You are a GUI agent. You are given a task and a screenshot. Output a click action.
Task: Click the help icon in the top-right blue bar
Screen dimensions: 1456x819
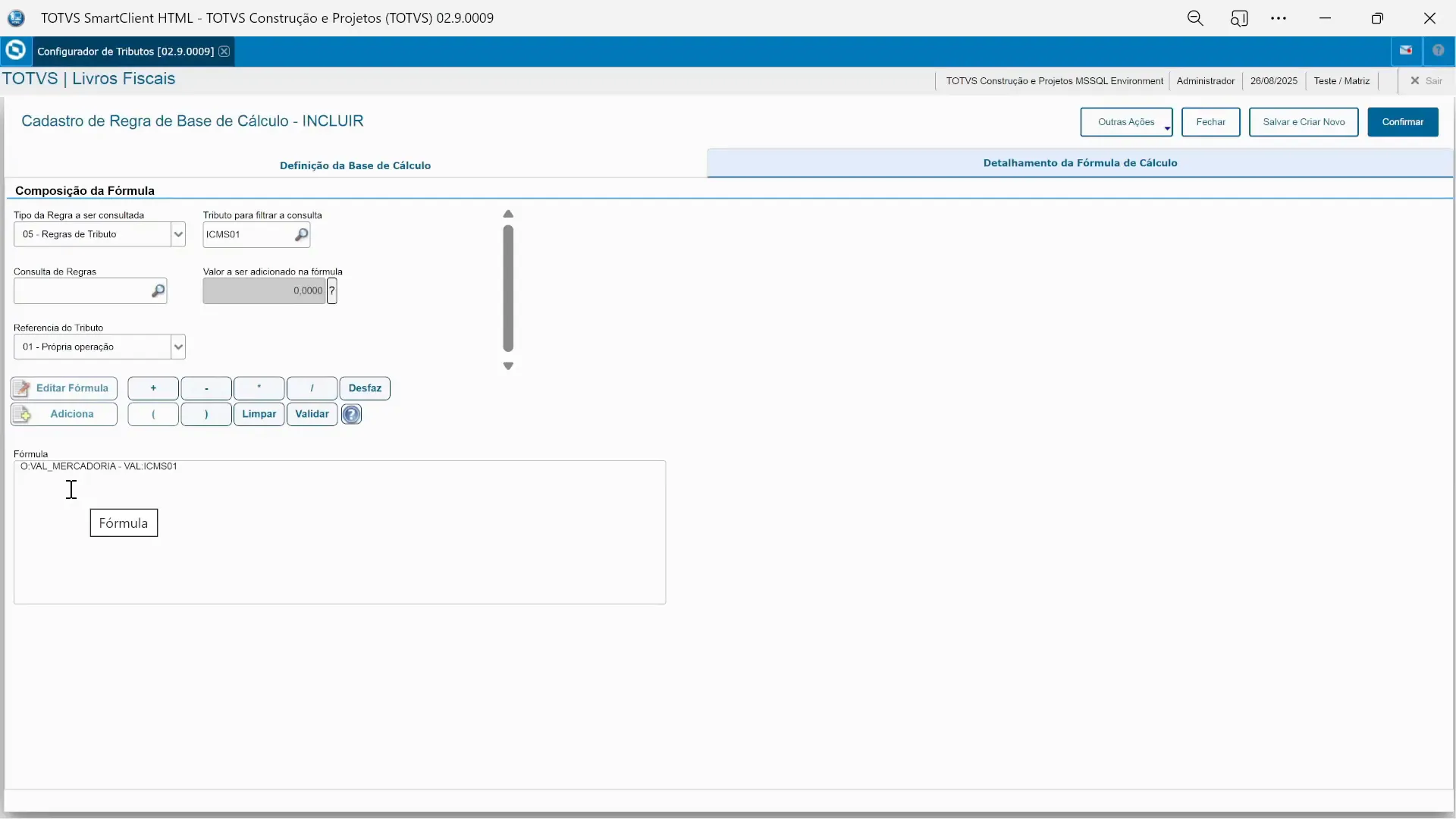(1438, 51)
